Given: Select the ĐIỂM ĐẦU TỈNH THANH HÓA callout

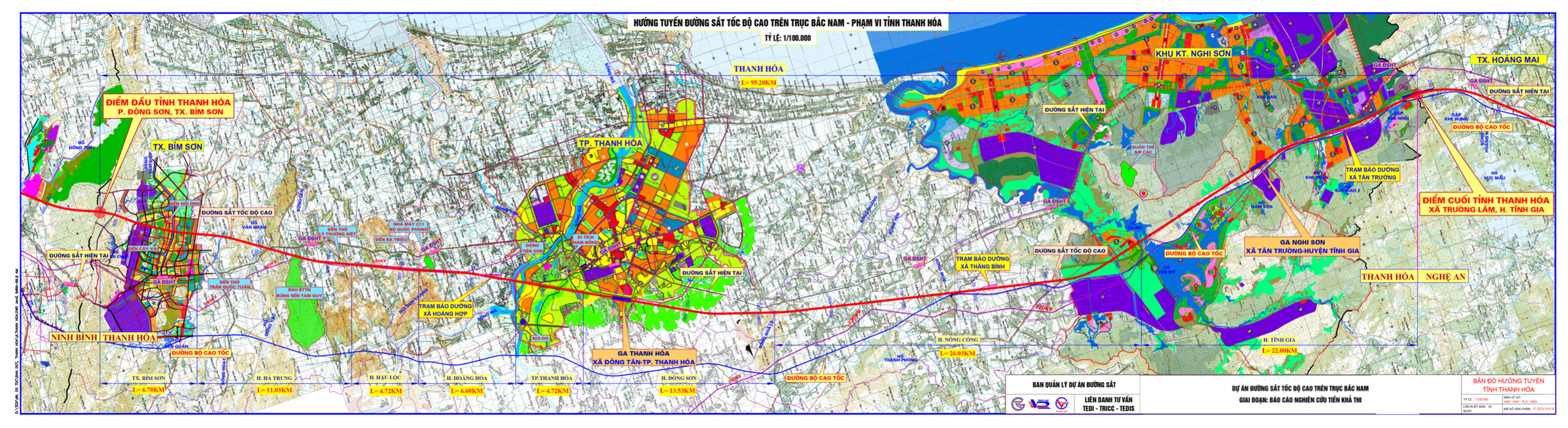Looking at the screenshot, I should coord(168,107).
